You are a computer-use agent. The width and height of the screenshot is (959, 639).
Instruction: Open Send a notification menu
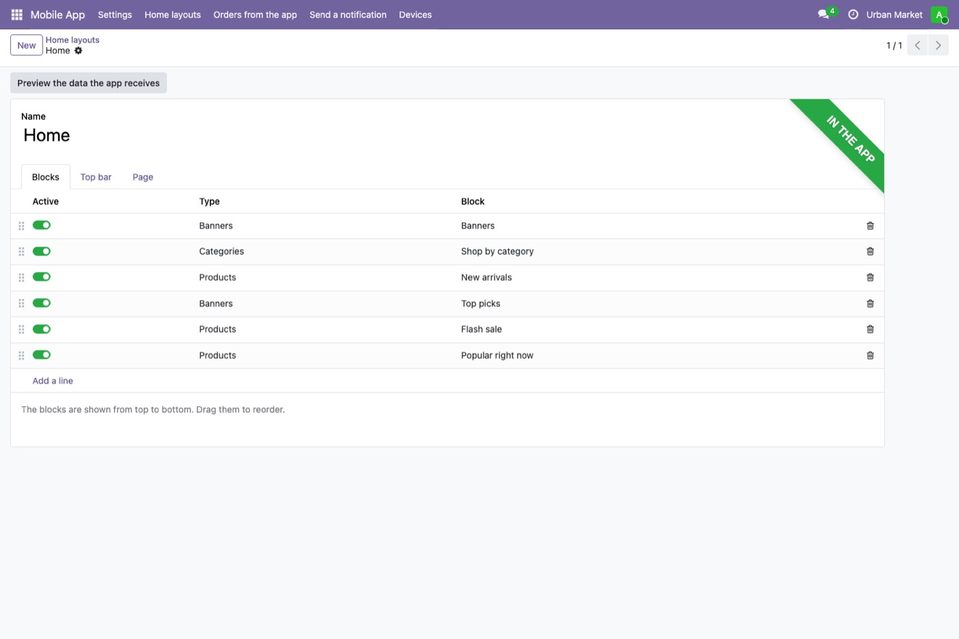point(348,15)
